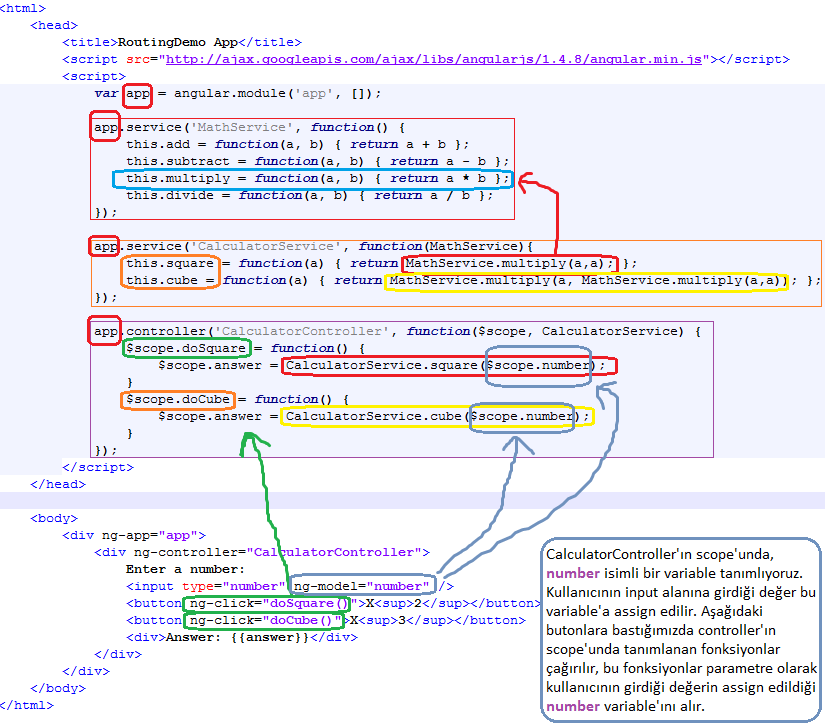Click 'CalculatorService.square' call
This screenshot has height=725, width=825.
click(x=381, y=365)
